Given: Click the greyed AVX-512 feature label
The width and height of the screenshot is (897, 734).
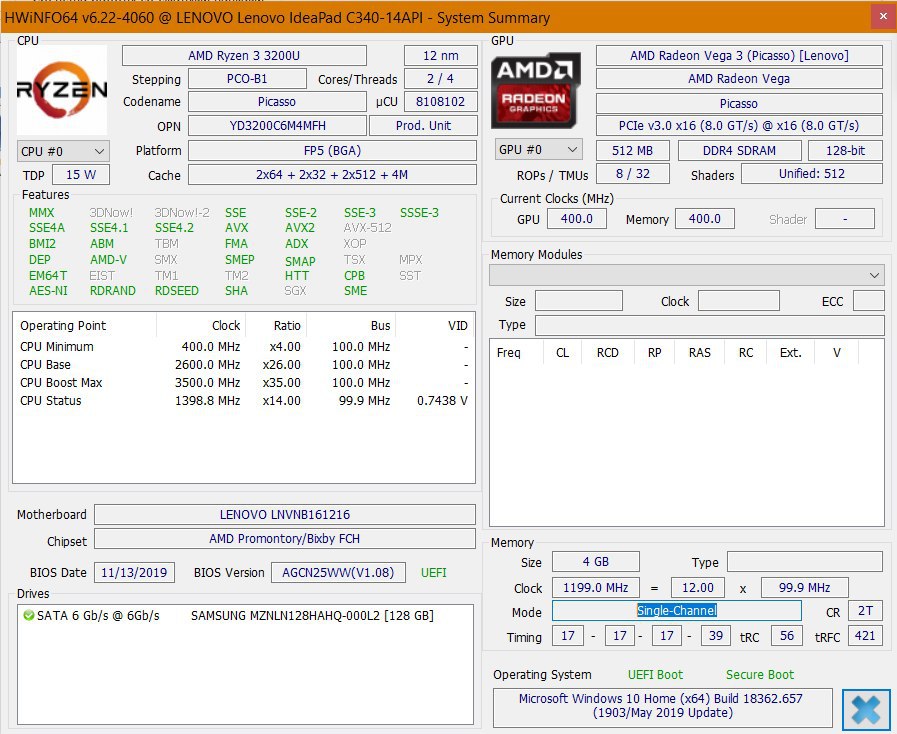Looking at the screenshot, I should [x=367, y=228].
